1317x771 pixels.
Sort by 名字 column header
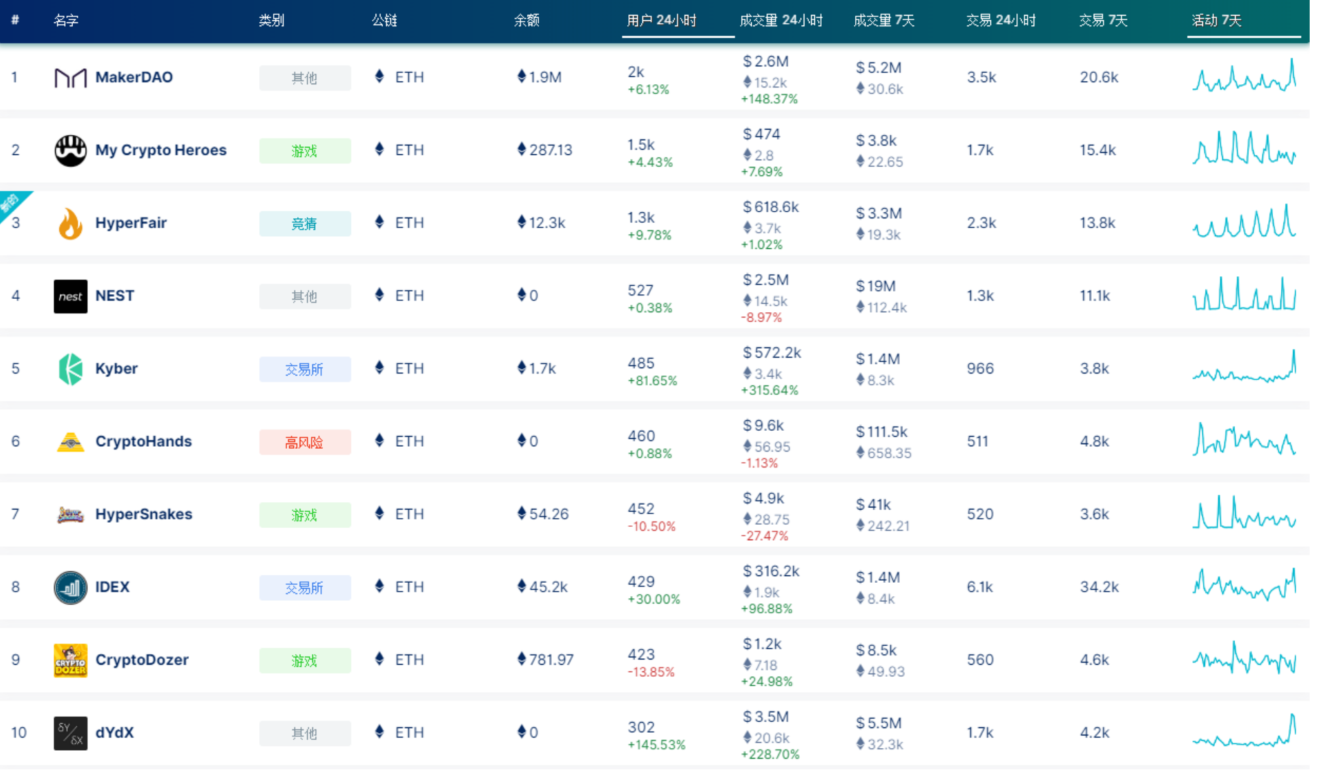tap(66, 20)
